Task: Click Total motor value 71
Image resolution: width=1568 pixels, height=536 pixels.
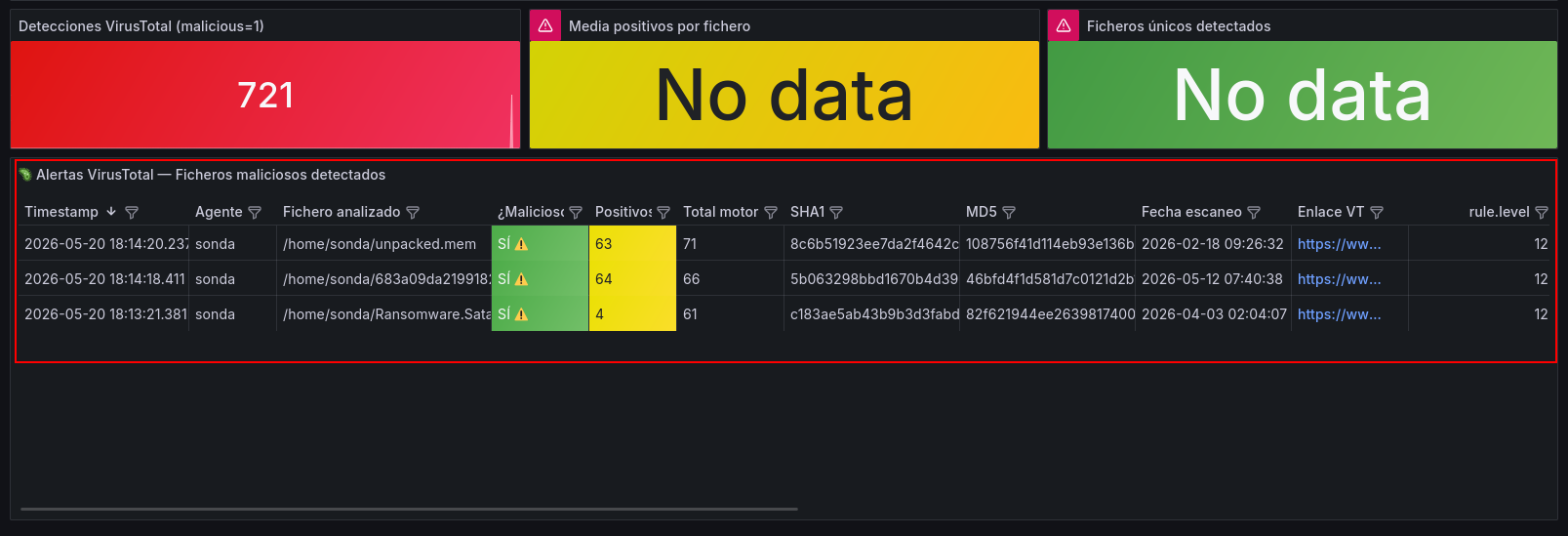Action: point(690,244)
